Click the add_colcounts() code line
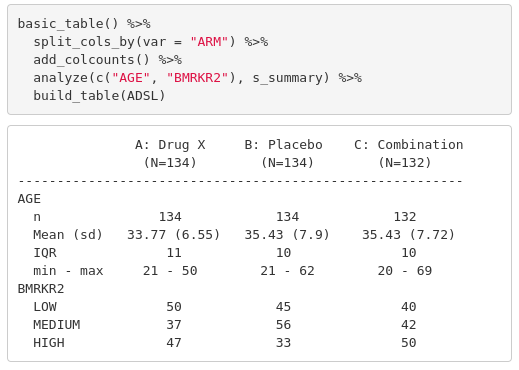 (x=107, y=60)
